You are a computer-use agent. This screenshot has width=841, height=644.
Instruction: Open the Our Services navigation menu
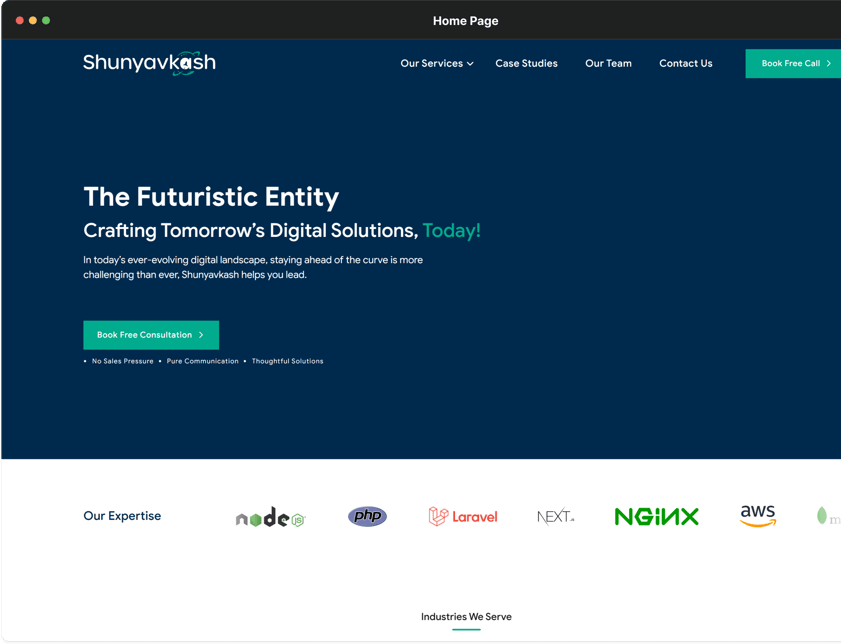click(431, 63)
